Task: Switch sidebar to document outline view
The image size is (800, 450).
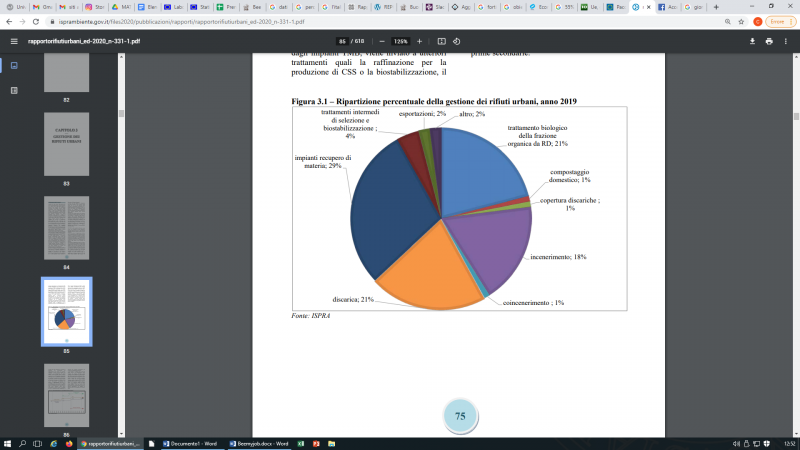Action: [x=13, y=90]
